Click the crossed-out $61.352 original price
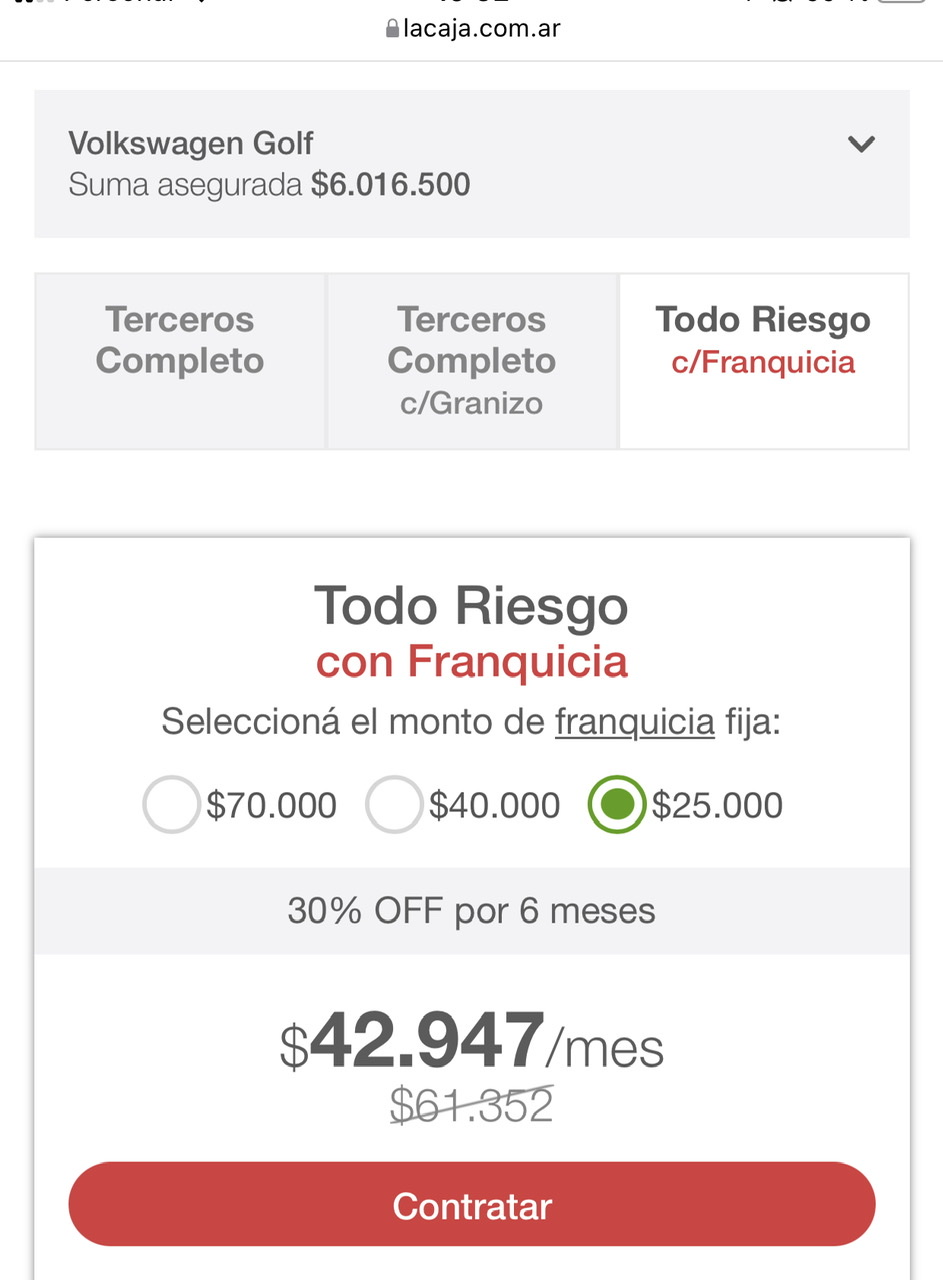This screenshot has width=943, height=1280. (472, 1105)
